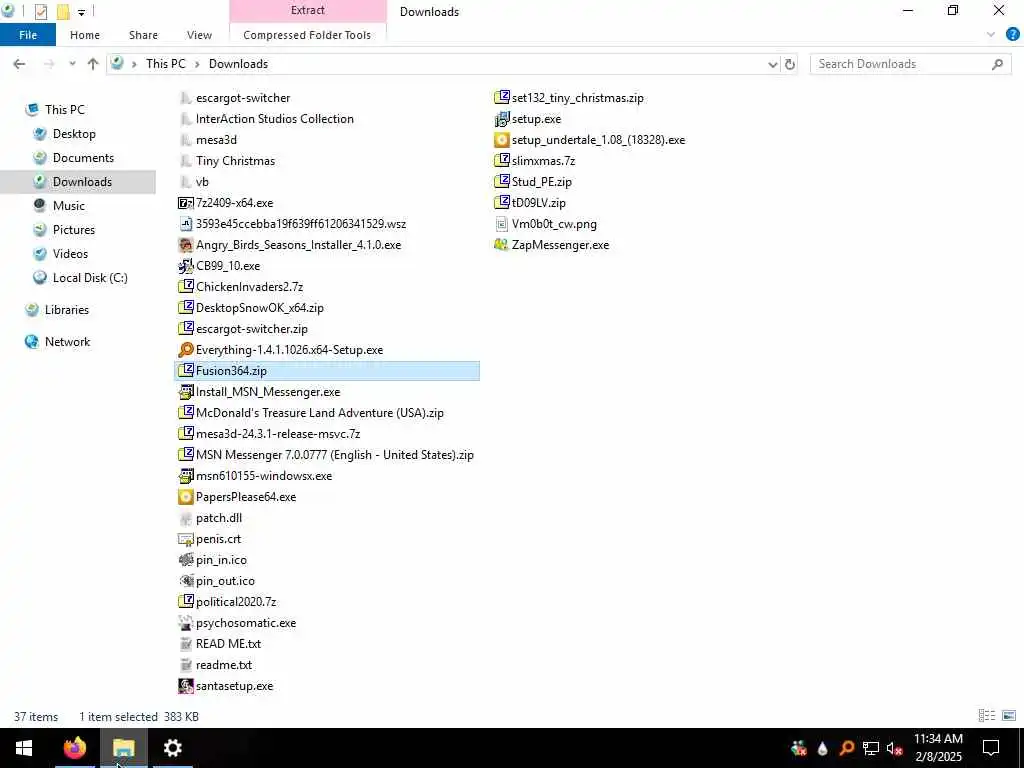Select set132_tiny_christmas.zip file name

click(577, 98)
